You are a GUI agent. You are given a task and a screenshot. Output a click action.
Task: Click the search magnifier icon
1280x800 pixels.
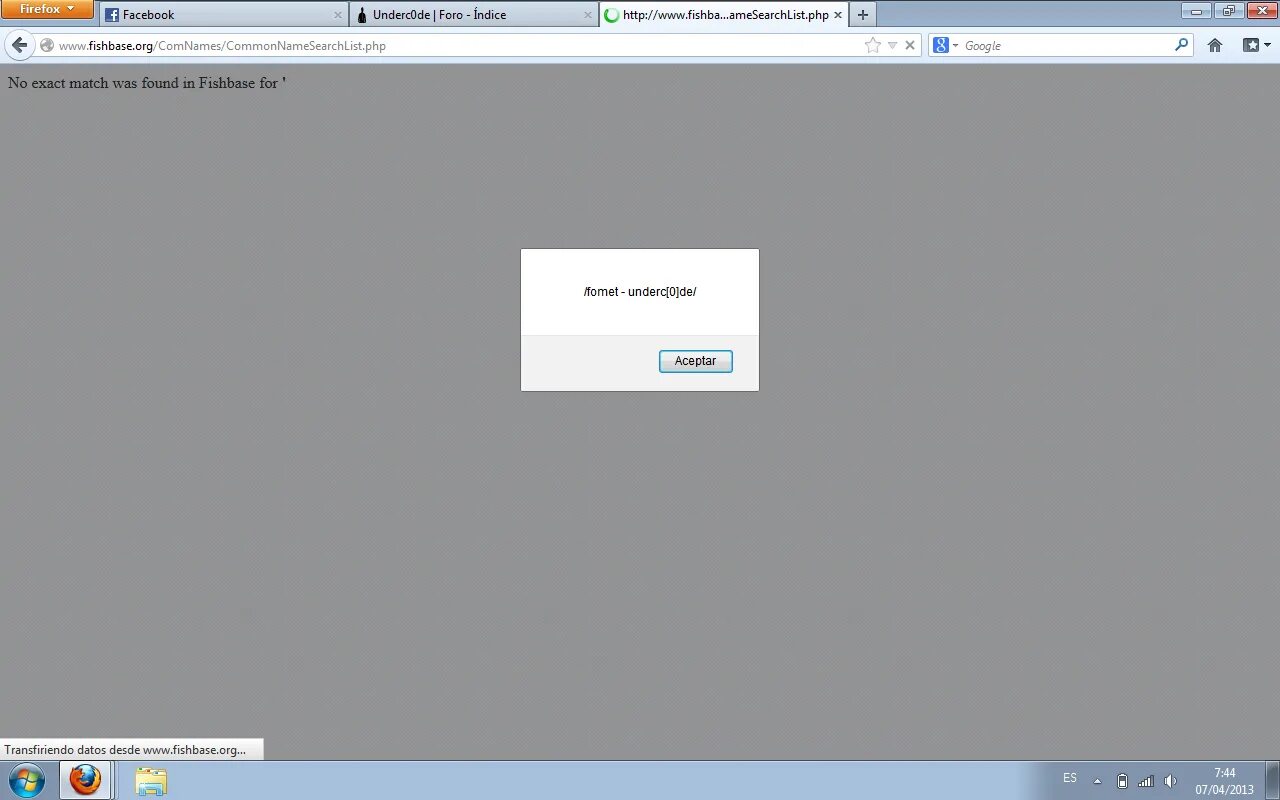pyautogui.click(x=1181, y=45)
